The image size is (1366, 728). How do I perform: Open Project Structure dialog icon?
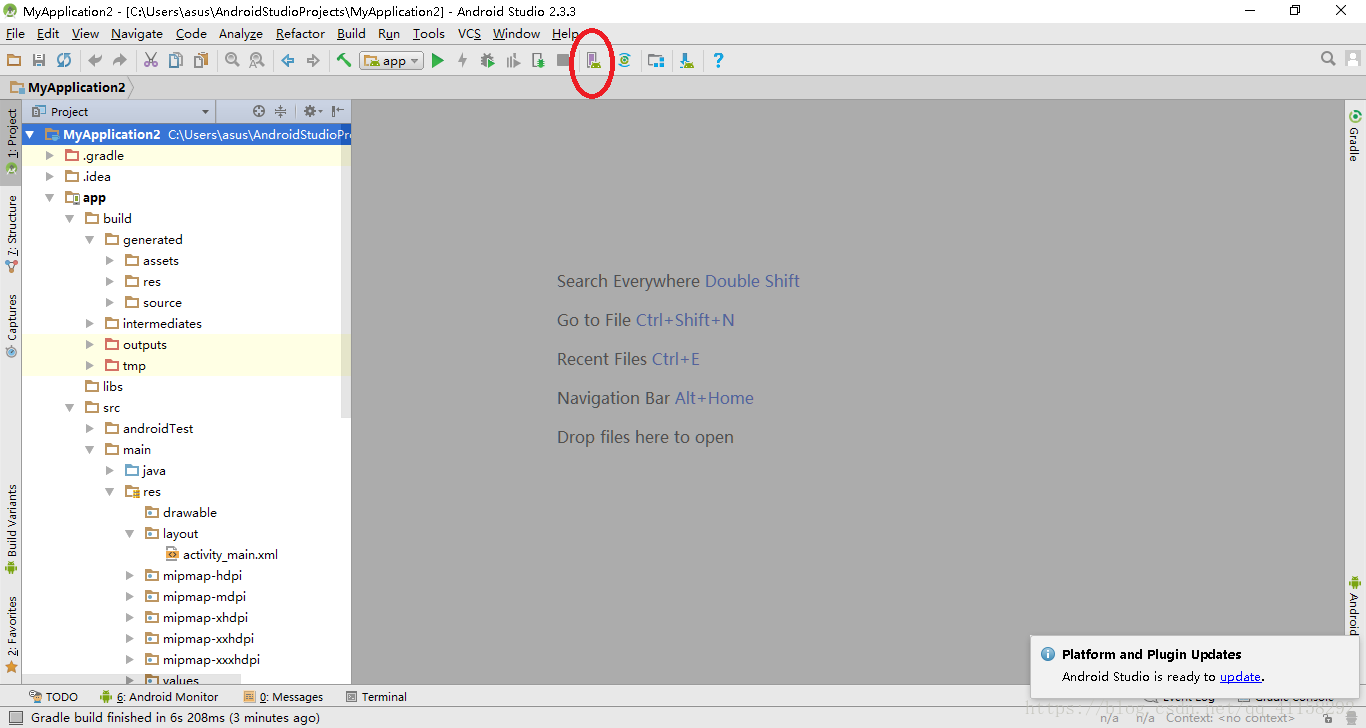[x=656, y=60]
